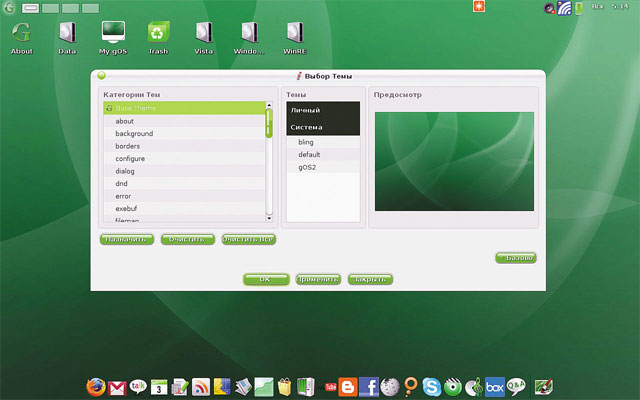640x400 pixels.
Task: Click the orange star icon in top panel
Action: click(x=479, y=6)
